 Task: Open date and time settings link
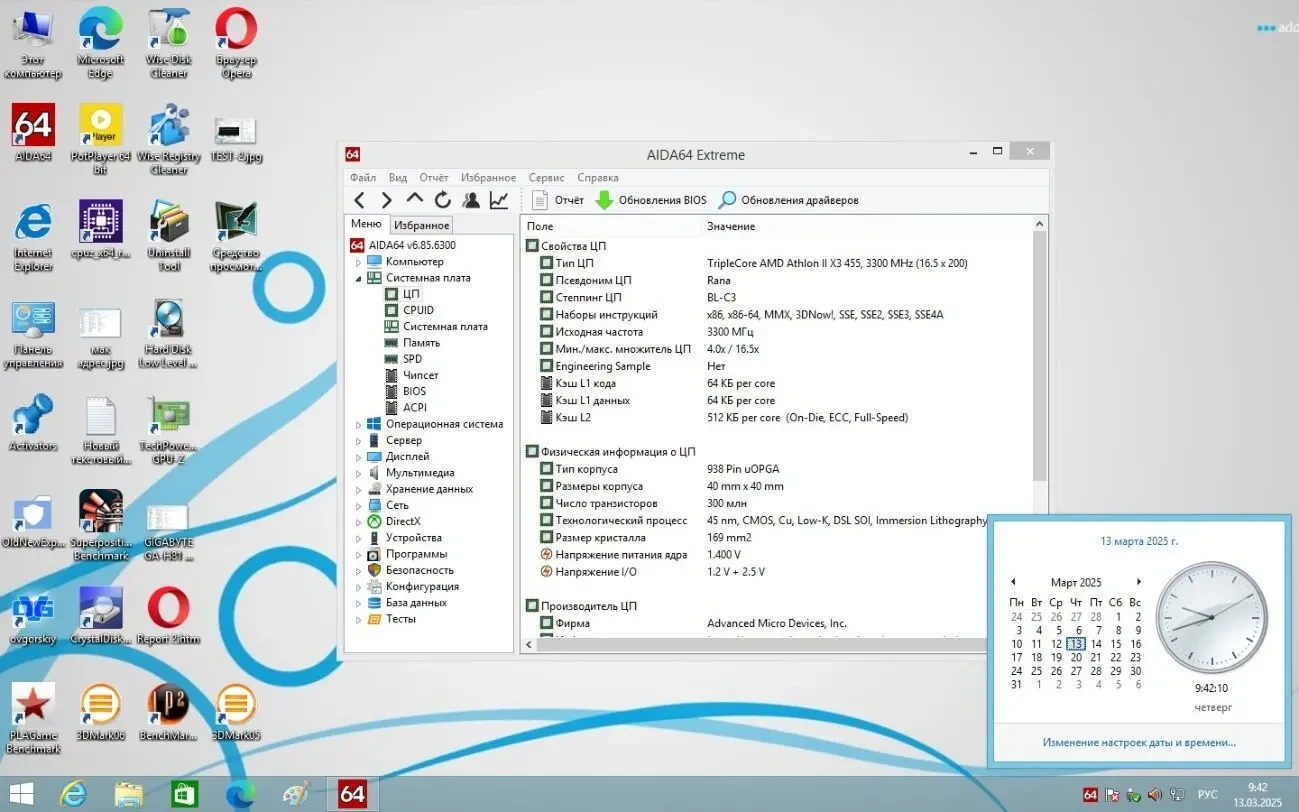tap(1138, 742)
